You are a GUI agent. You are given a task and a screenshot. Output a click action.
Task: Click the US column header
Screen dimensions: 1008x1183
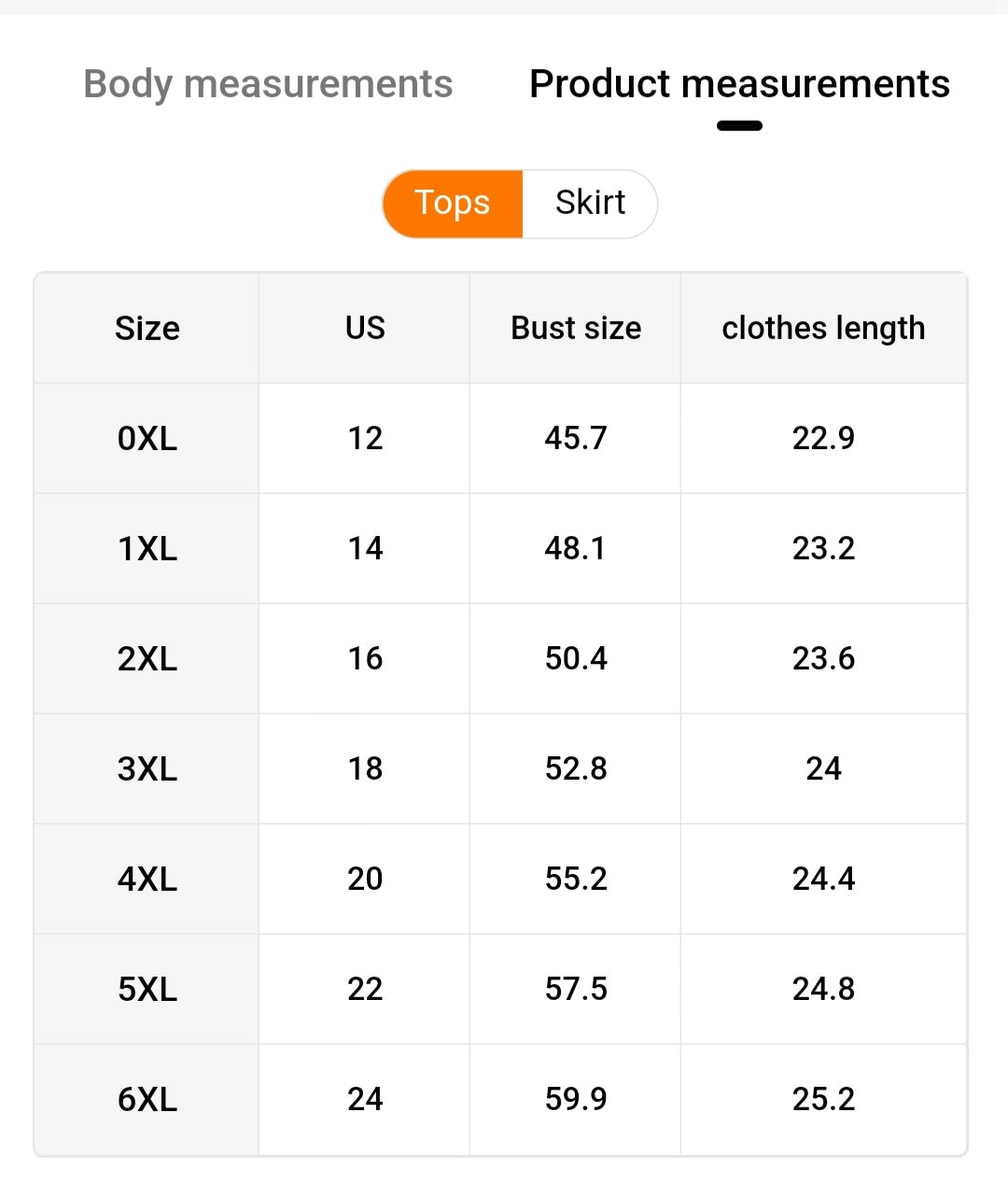click(x=365, y=329)
